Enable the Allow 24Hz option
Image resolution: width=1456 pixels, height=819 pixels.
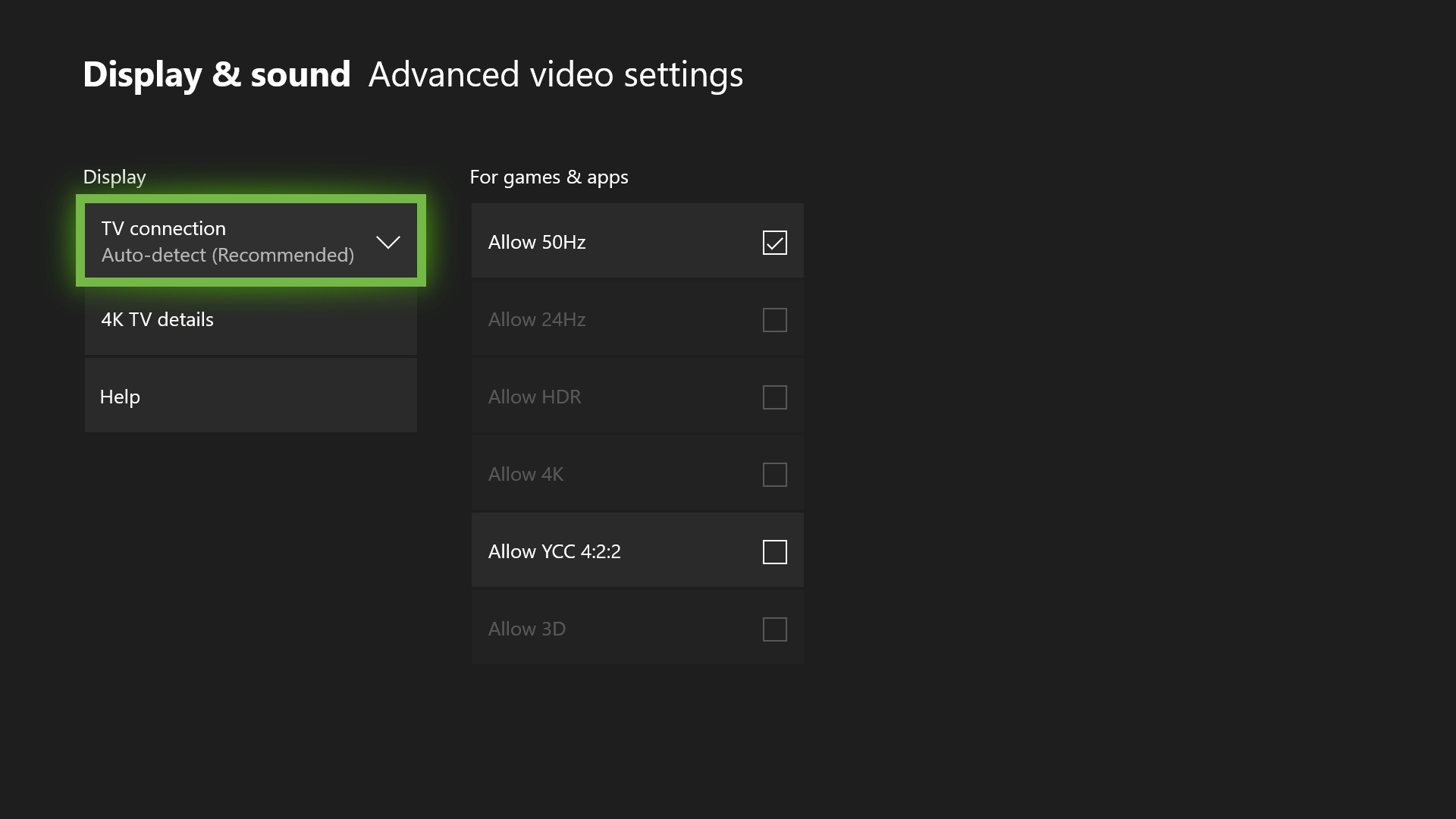tap(775, 319)
